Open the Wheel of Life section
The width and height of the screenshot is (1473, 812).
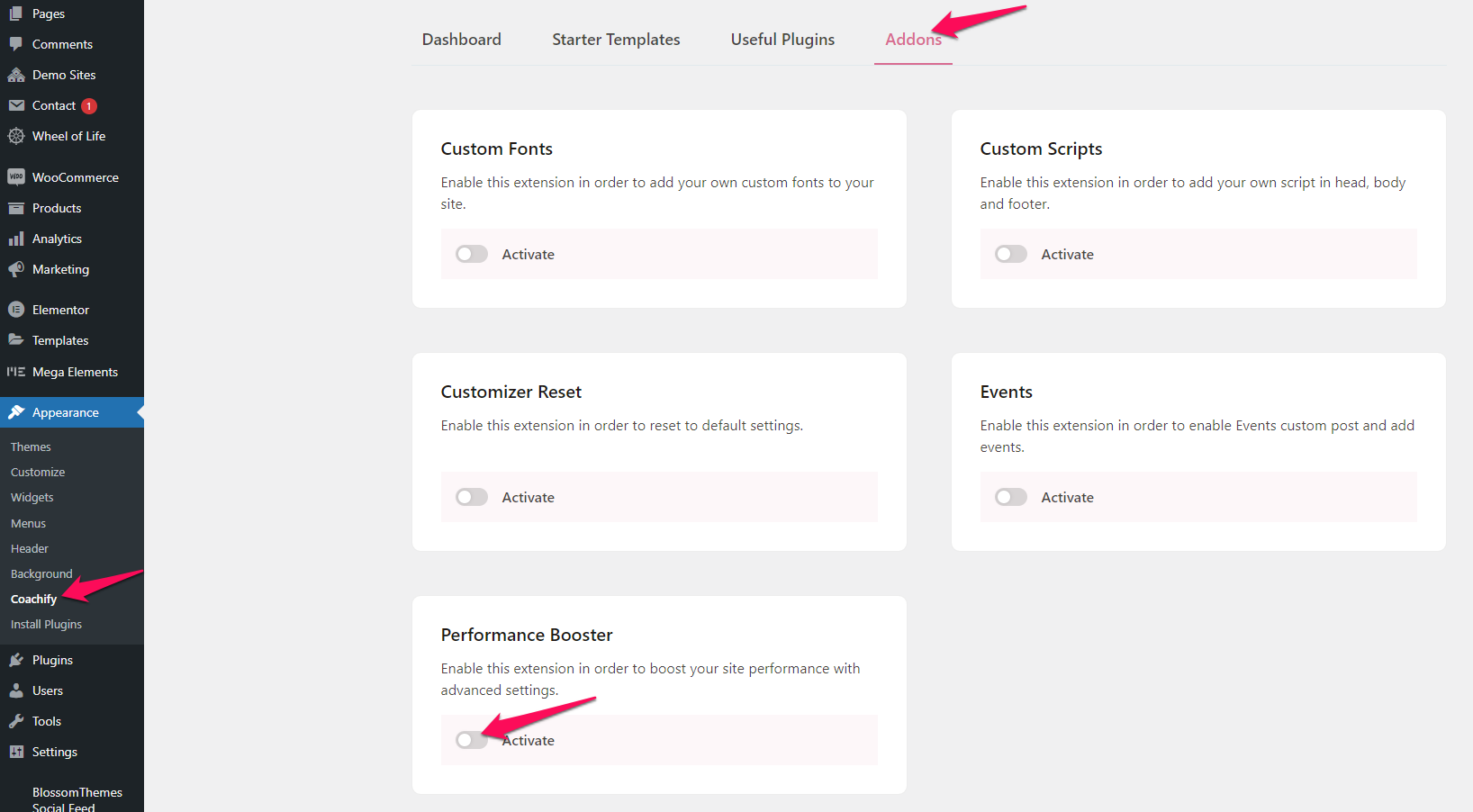(x=68, y=136)
